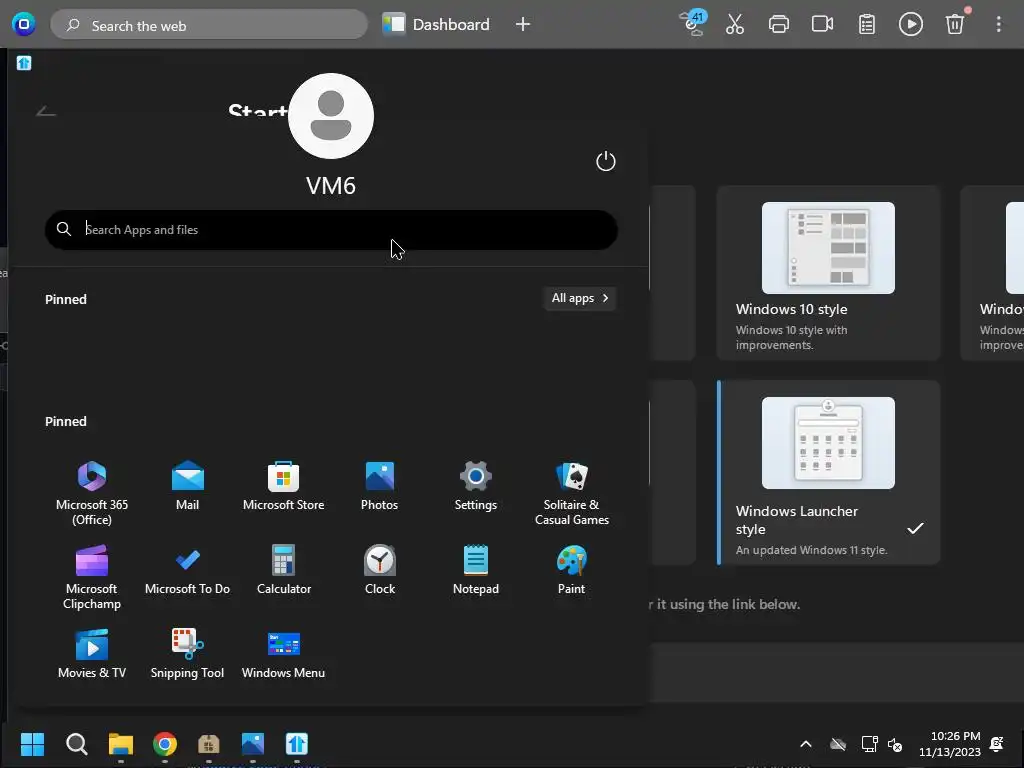This screenshot has height=768, width=1024.
Task: Click the taskbar search magnifier
Action: point(76,744)
